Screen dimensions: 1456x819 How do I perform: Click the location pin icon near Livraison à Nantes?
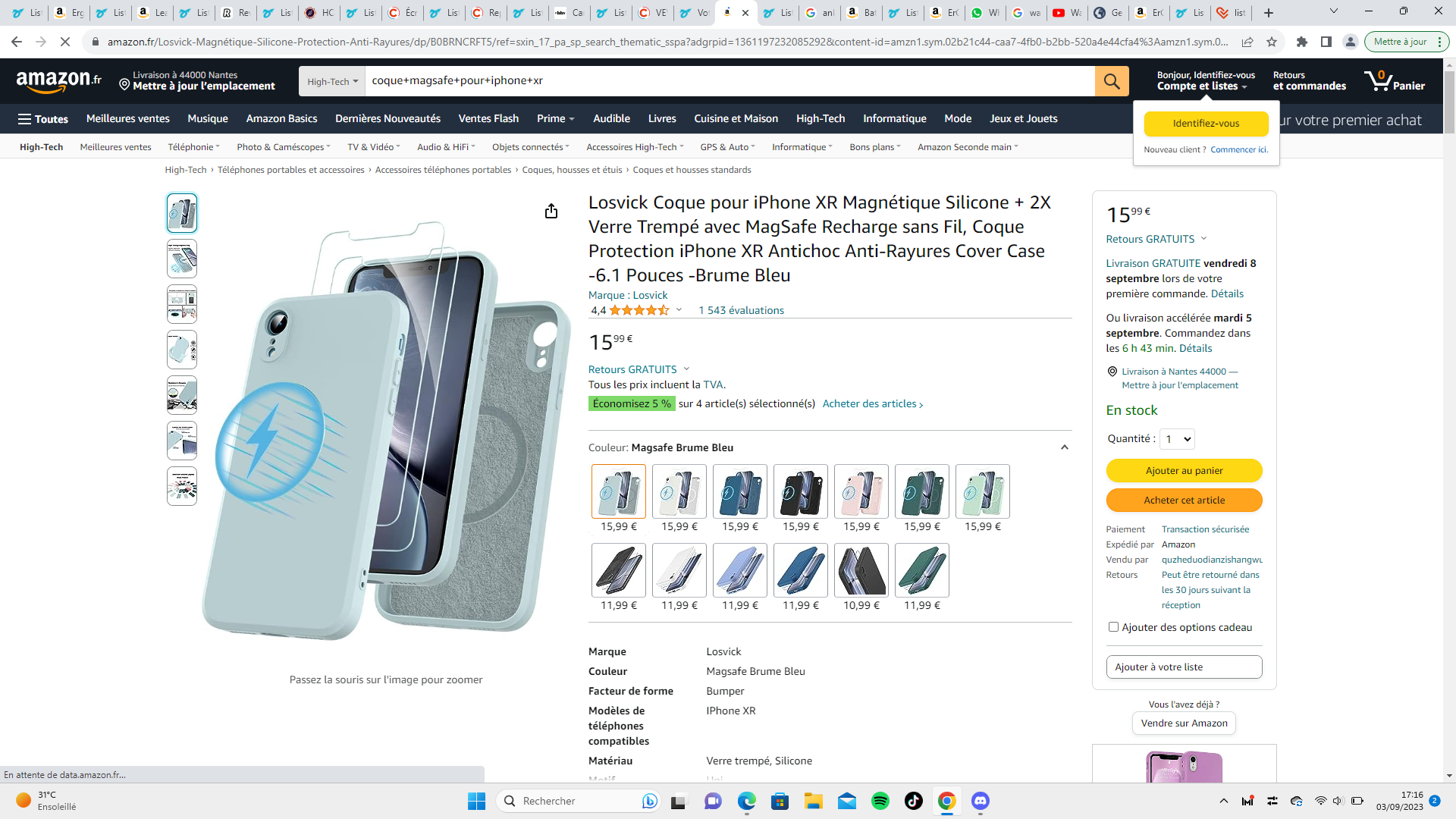(1112, 372)
